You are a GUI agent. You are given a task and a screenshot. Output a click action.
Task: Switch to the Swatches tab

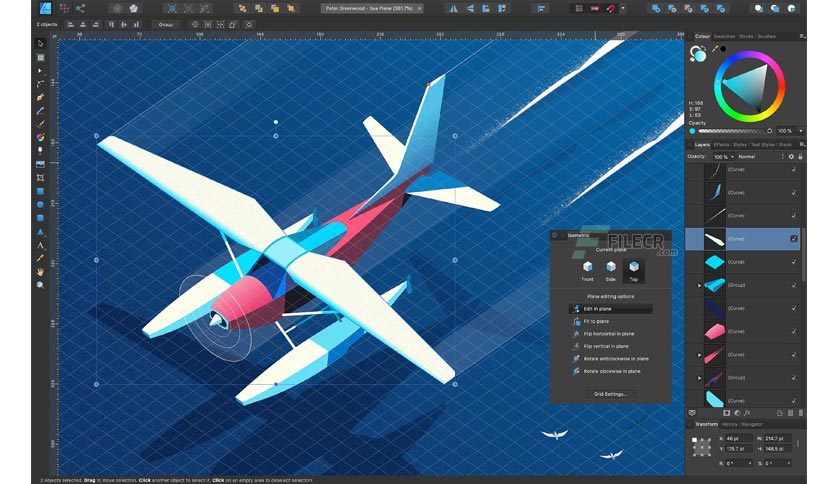click(x=724, y=36)
